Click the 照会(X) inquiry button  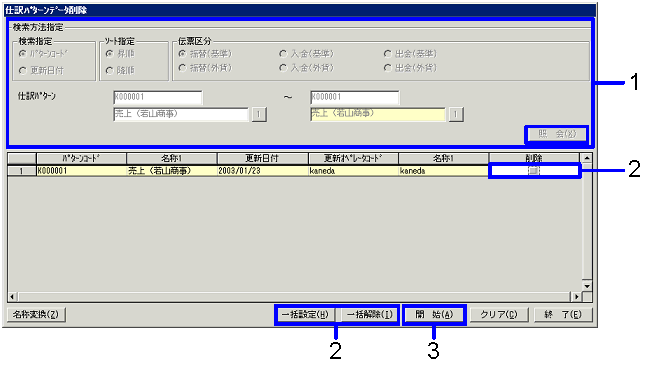click(x=556, y=134)
